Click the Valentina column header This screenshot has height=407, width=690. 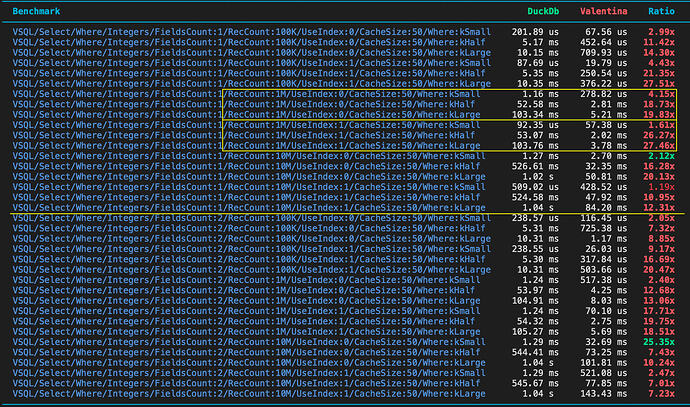[x=603, y=11]
